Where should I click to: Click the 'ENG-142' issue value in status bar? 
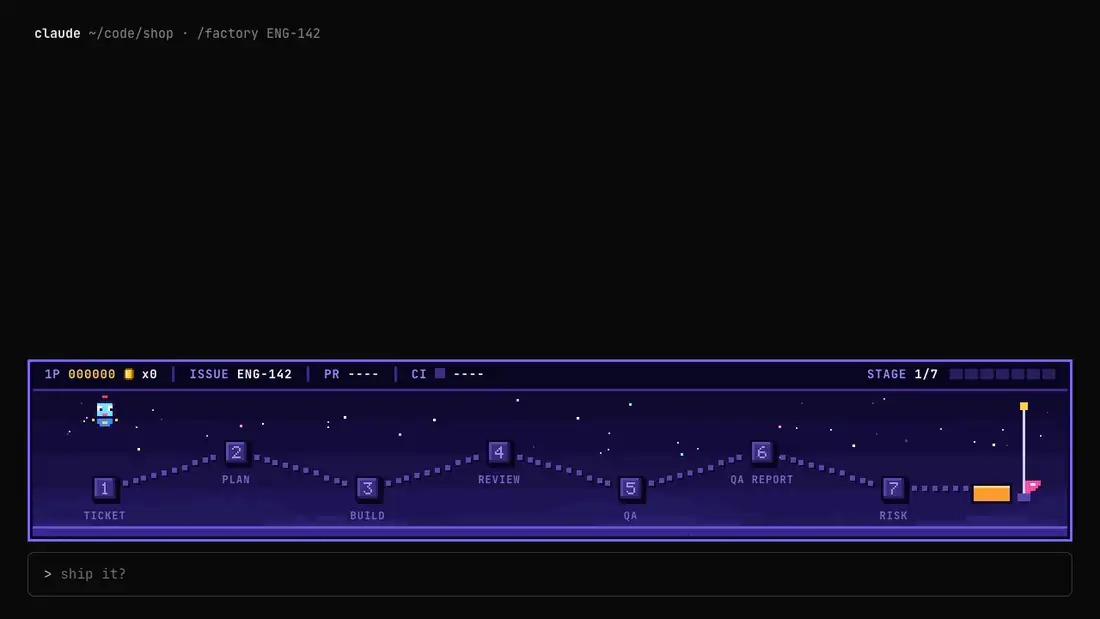264,374
